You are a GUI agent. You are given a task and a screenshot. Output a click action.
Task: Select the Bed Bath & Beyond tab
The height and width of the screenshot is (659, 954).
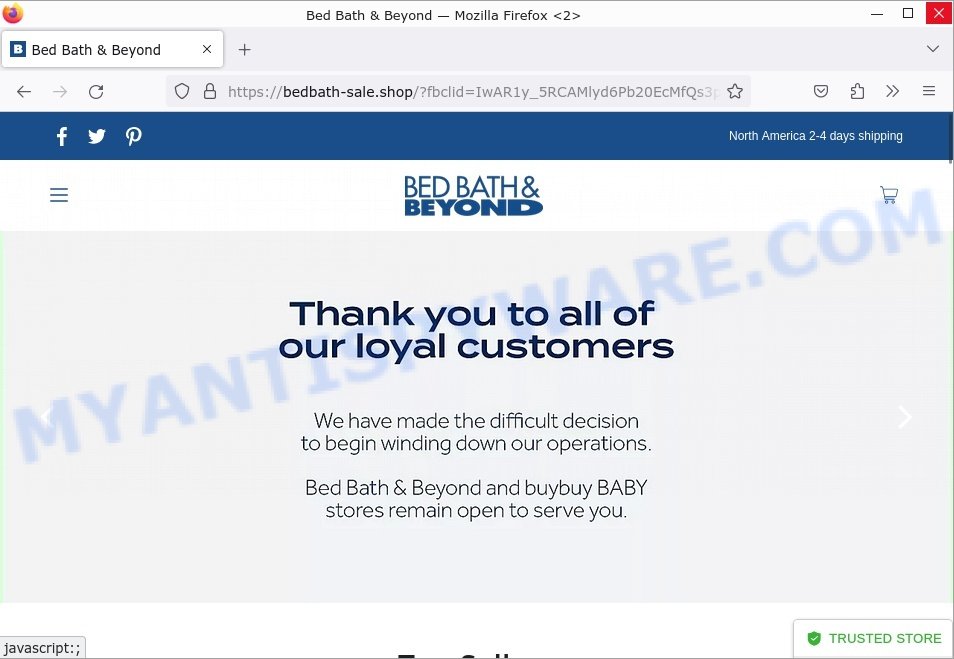point(113,49)
